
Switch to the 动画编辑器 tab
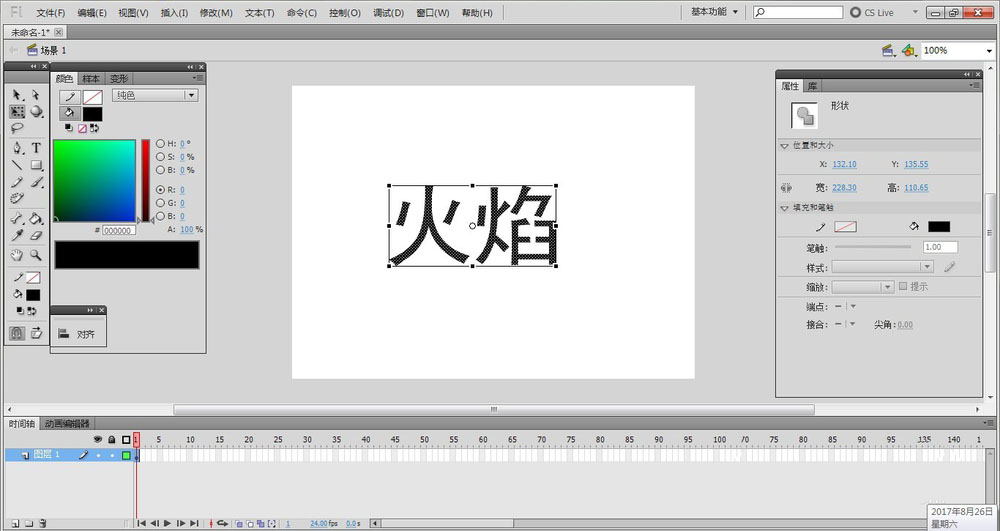tap(67, 423)
